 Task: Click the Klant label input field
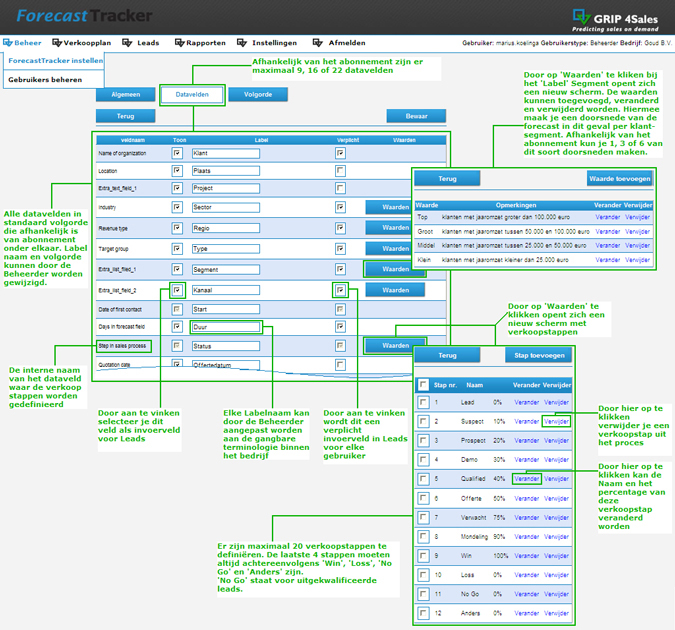226,153
